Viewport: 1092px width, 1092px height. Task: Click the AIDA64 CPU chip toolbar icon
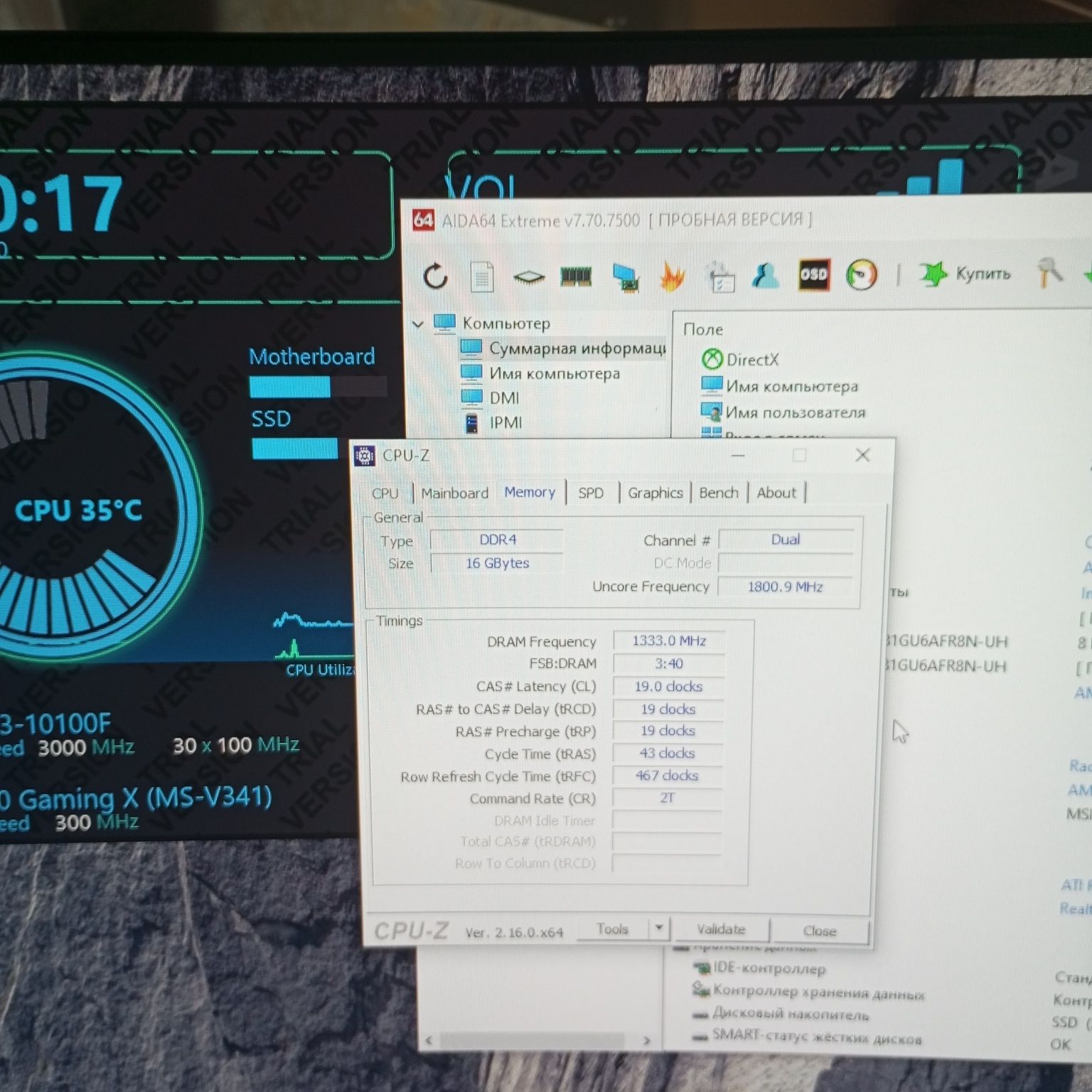point(528,277)
